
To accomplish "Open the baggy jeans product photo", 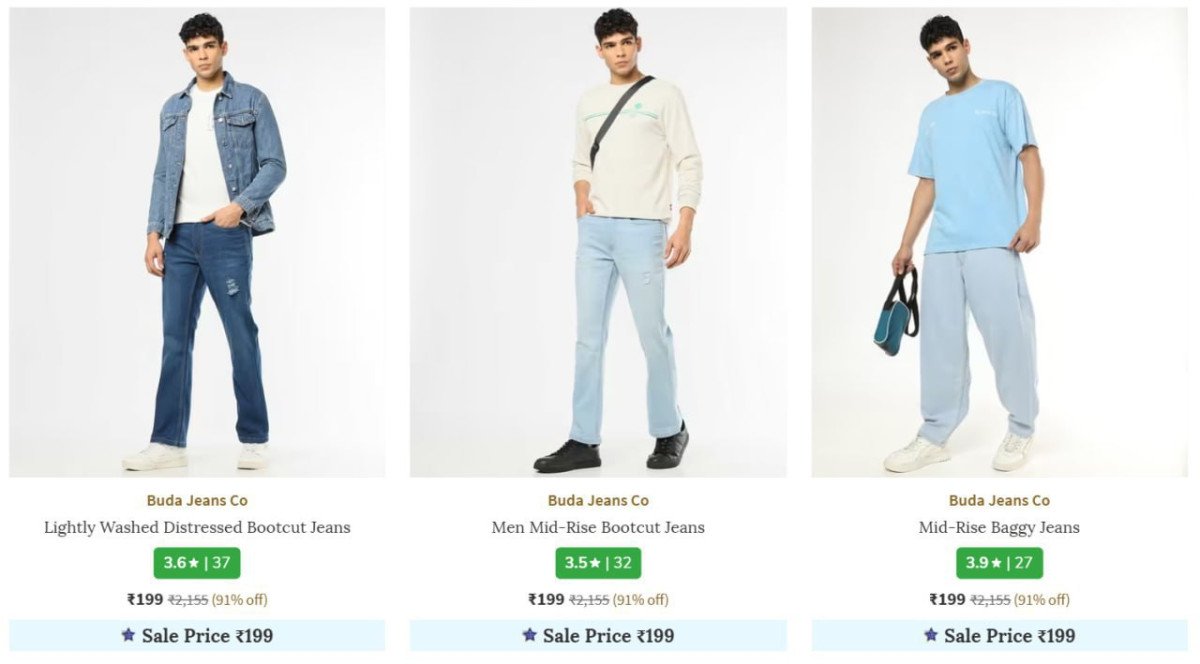I will click(999, 242).
